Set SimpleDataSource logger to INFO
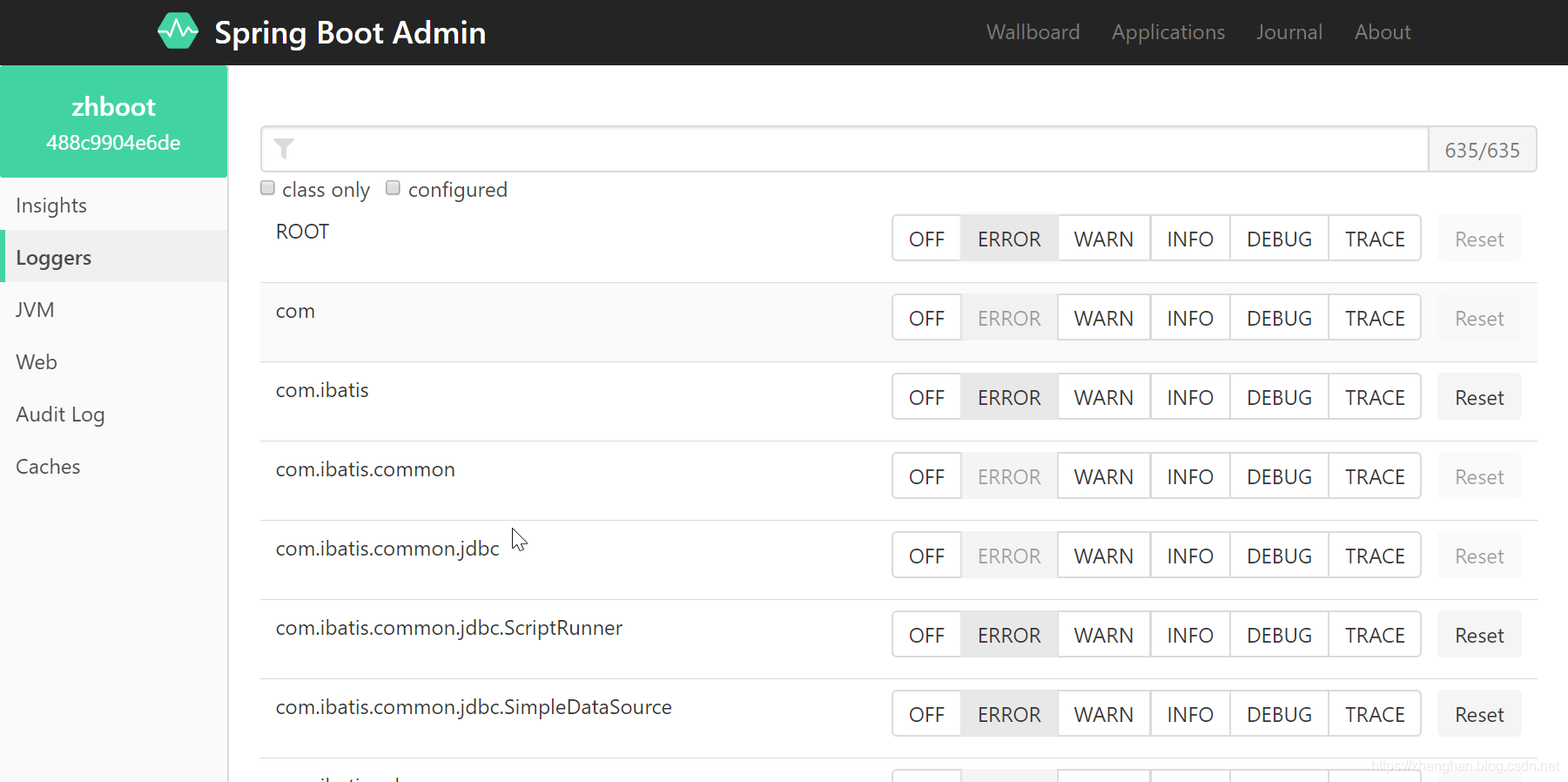 tap(1190, 714)
